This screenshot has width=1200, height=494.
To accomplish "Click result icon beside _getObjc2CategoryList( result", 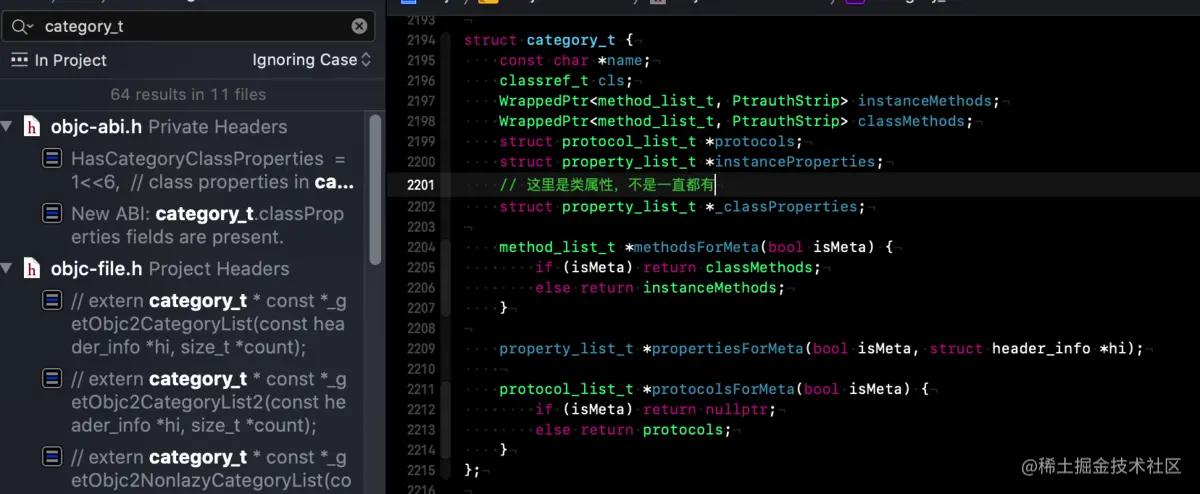I will (53, 301).
